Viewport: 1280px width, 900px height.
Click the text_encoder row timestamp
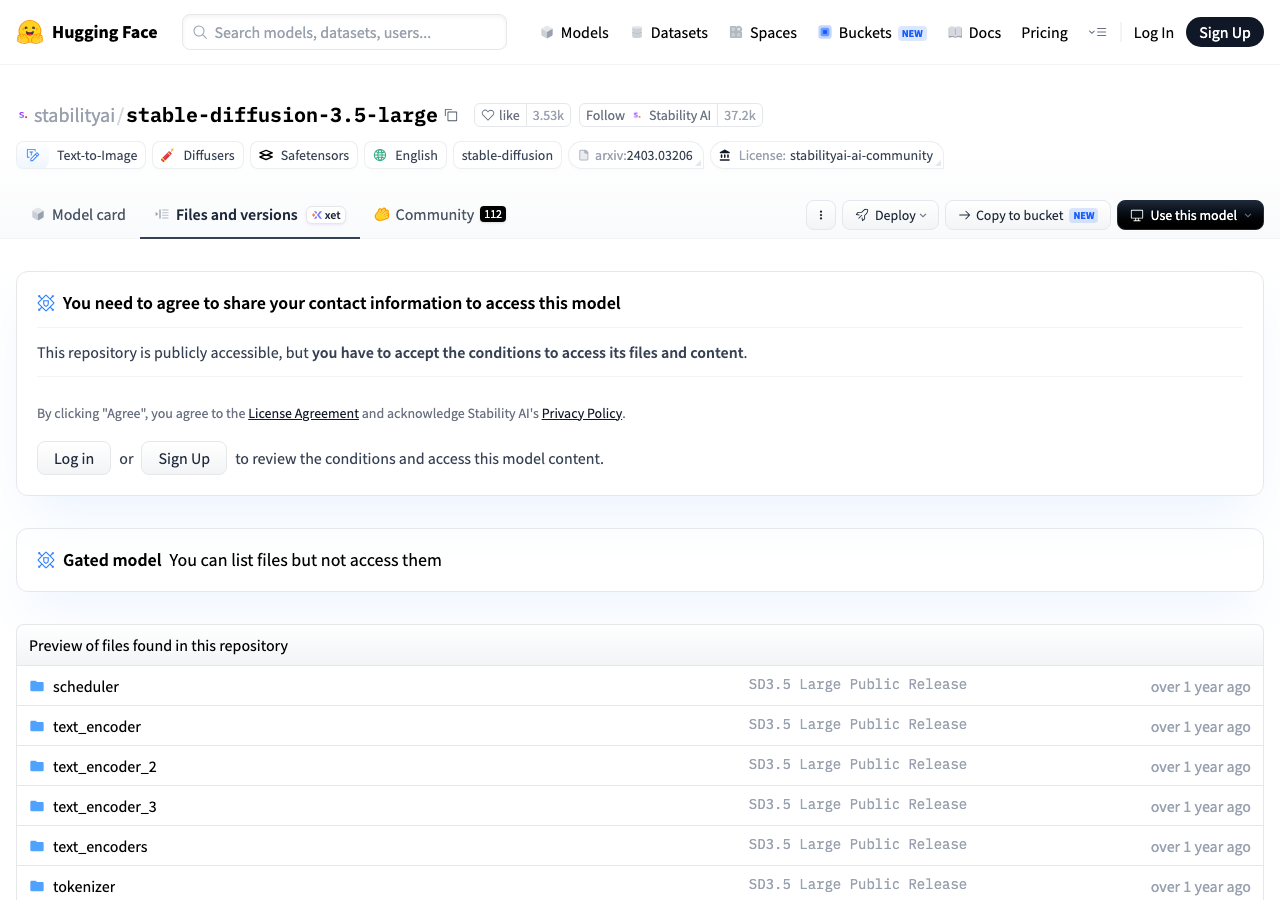(1200, 727)
